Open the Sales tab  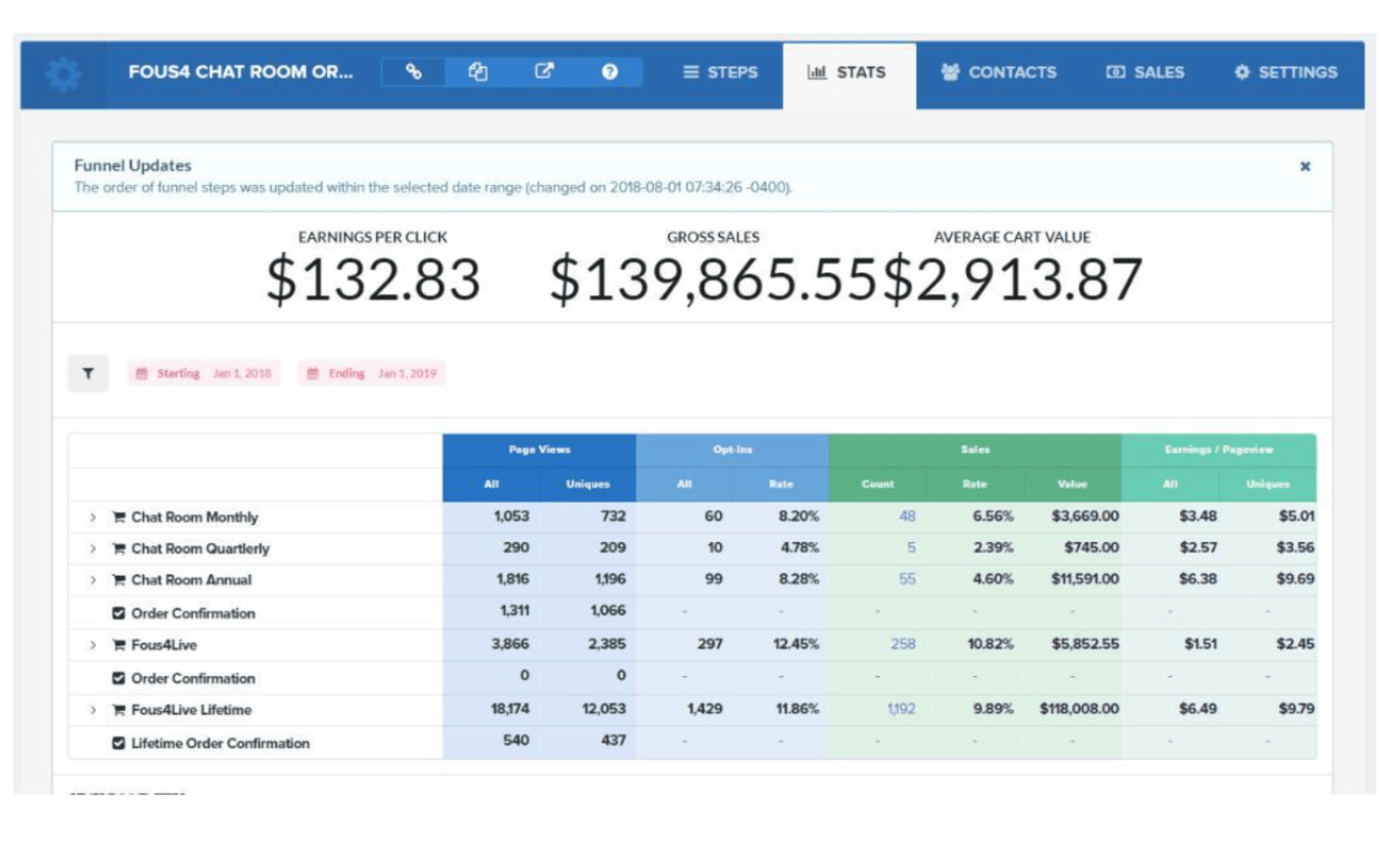1145,73
